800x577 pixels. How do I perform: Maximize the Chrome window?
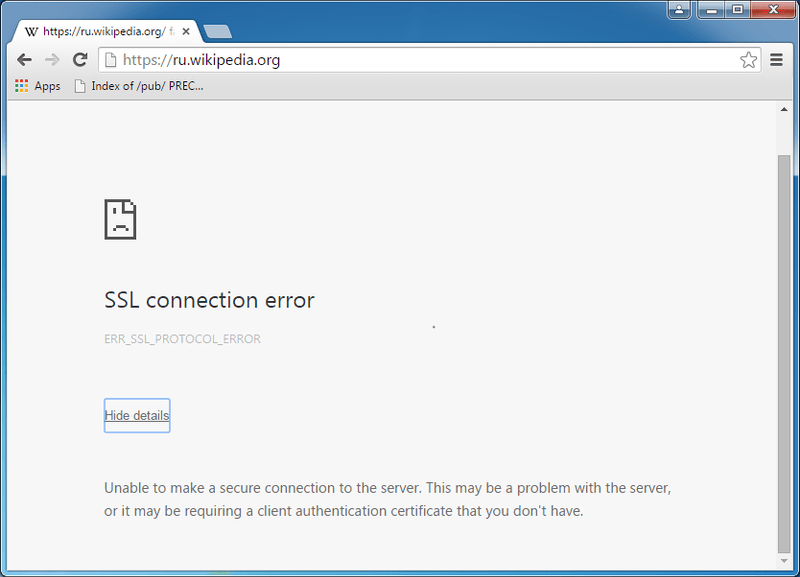click(737, 9)
